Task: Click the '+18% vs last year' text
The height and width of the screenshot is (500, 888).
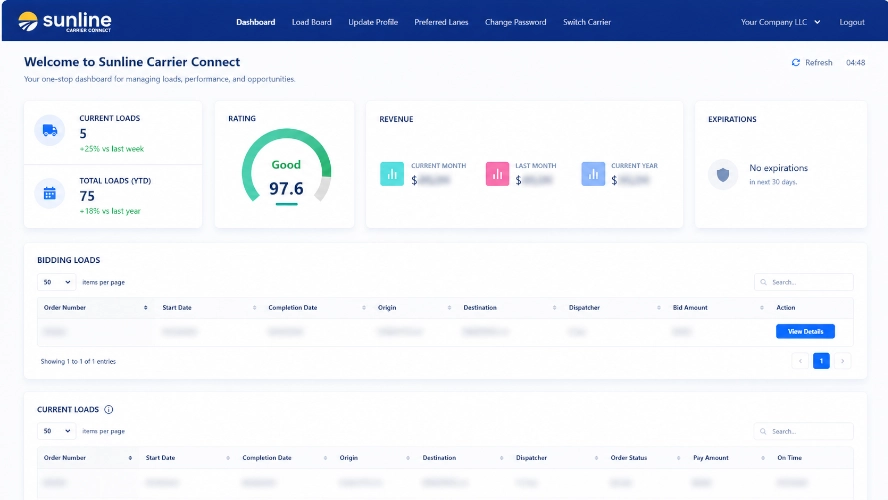Action: [x=110, y=211]
